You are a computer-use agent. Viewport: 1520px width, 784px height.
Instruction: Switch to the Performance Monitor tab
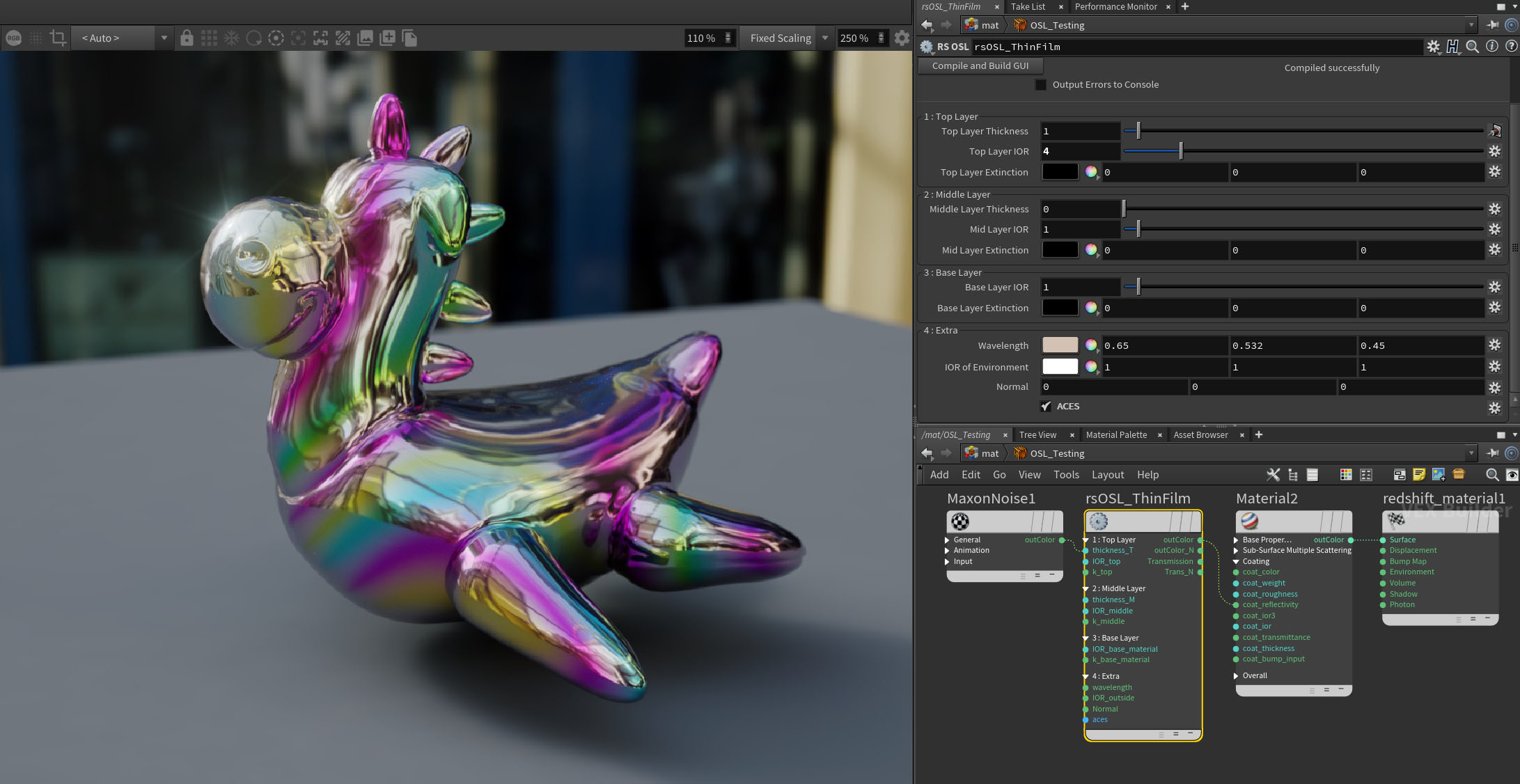pos(1115,6)
